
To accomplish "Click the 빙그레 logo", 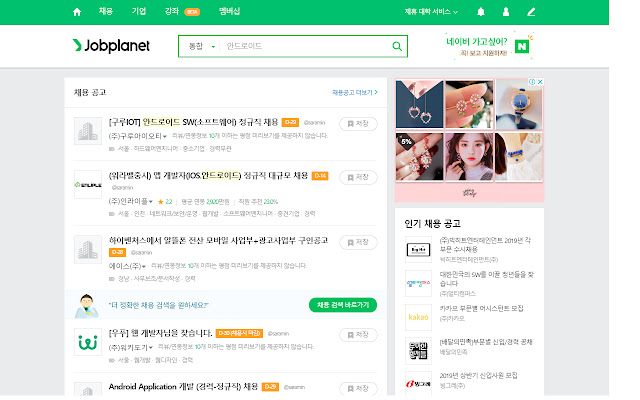I will point(418,384).
